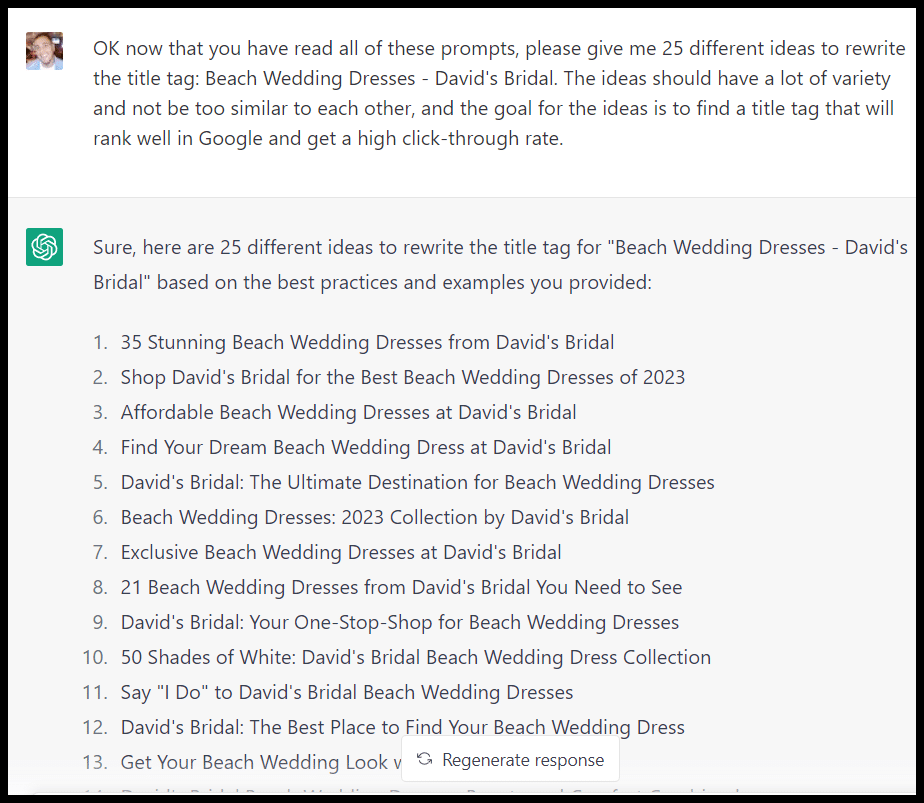This screenshot has height=803, width=924.
Task: Click the 50 Shades of White idea
Action: coord(415,657)
